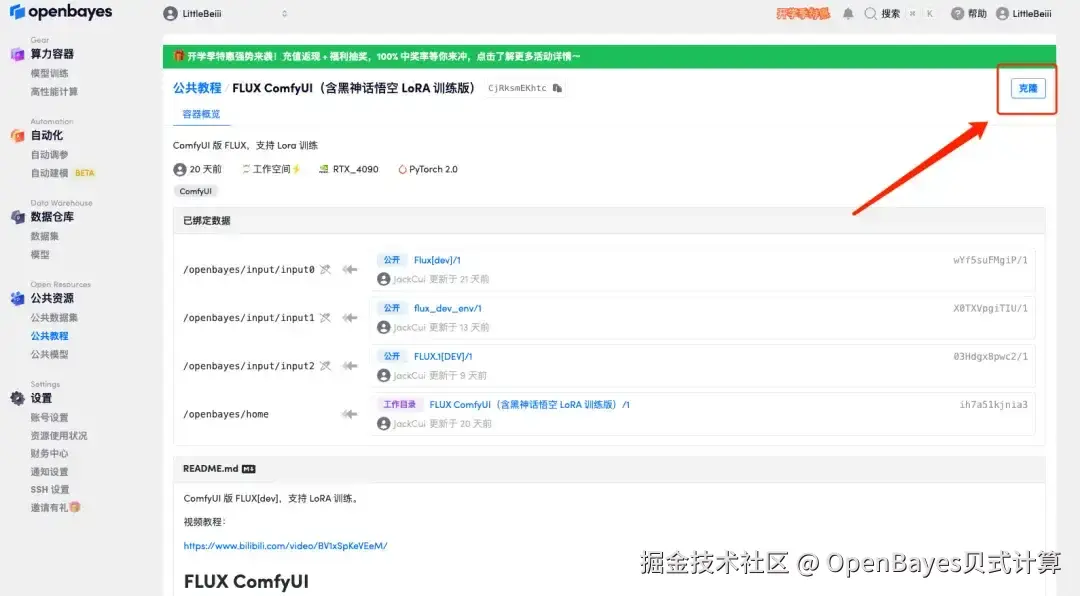Open the FLUX.1[DEV]/1 dataset link
1080x596 pixels.
pos(443,357)
